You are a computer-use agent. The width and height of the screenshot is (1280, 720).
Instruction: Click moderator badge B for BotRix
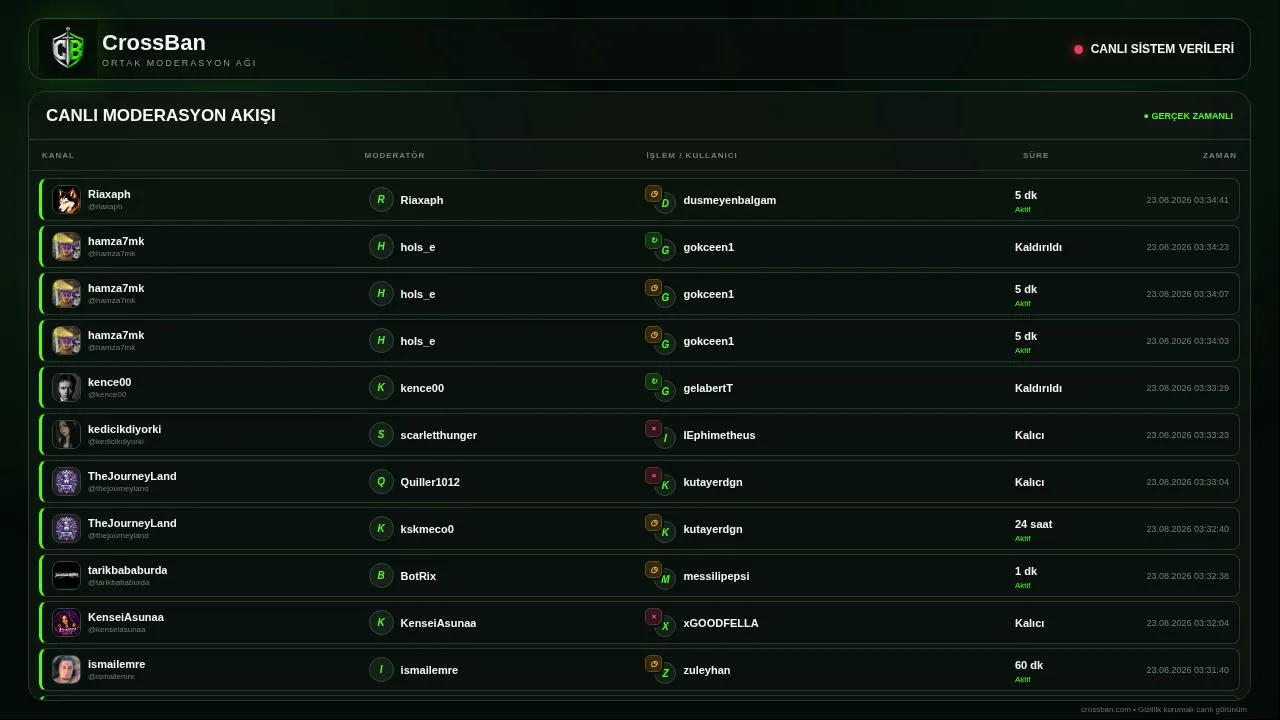[x=381, y=576]
